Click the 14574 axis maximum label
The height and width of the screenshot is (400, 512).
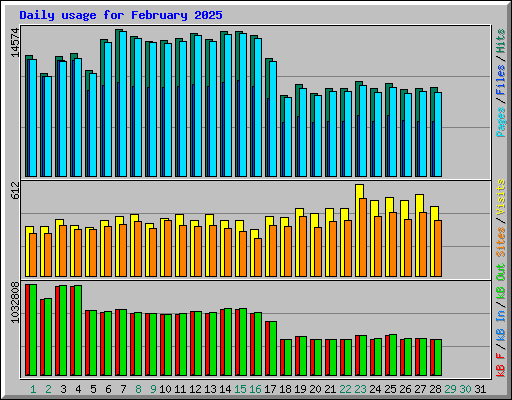click(15, 43)
